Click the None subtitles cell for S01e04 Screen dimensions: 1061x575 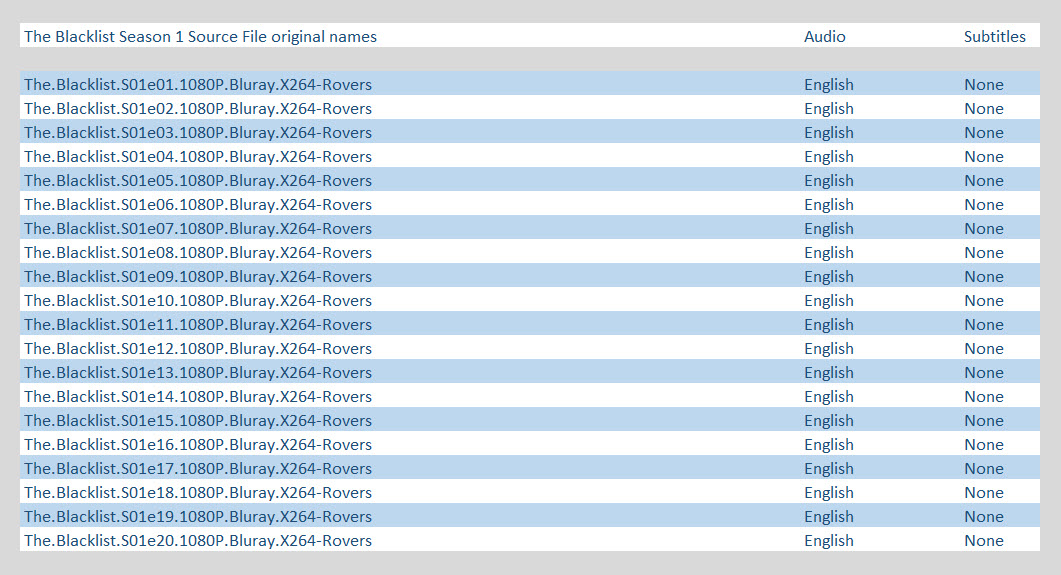[x=984, y=157]
